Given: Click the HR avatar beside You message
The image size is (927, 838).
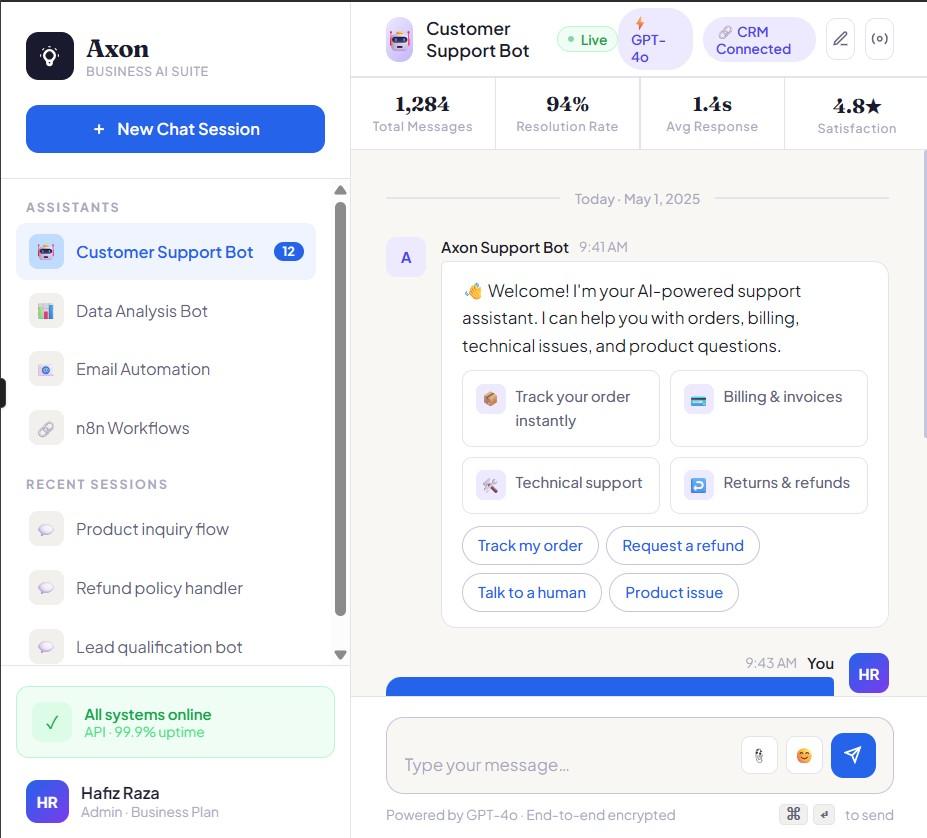Looking at the screenshot, I should point(868,674).
